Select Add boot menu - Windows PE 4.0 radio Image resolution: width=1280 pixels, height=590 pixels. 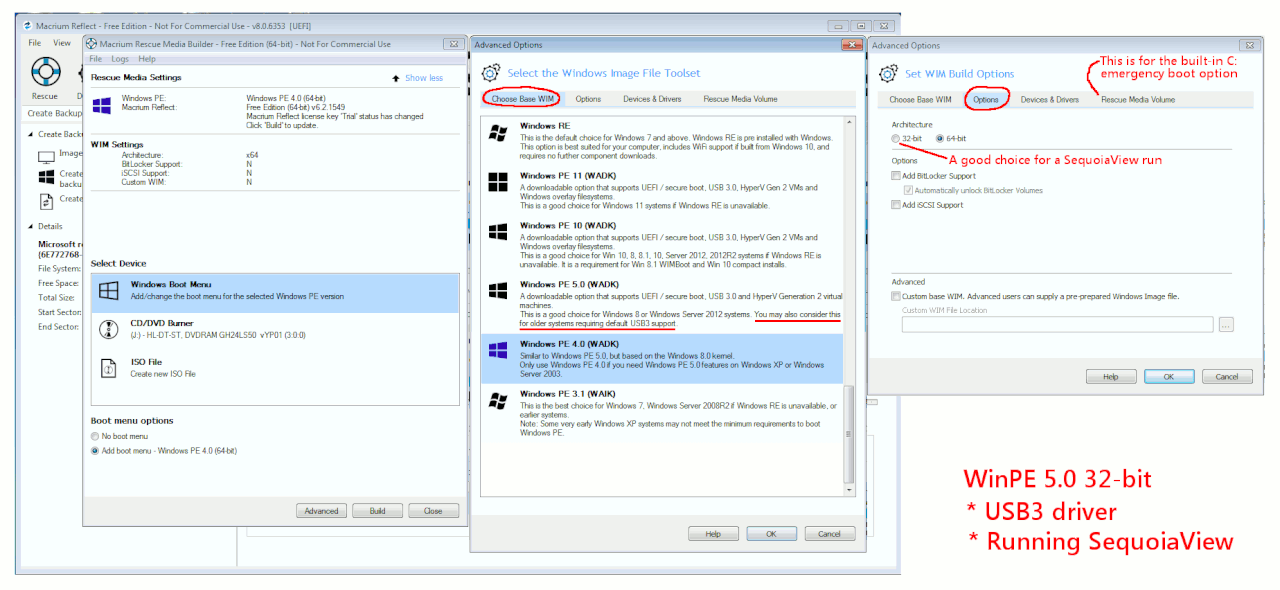coord(95,451)
